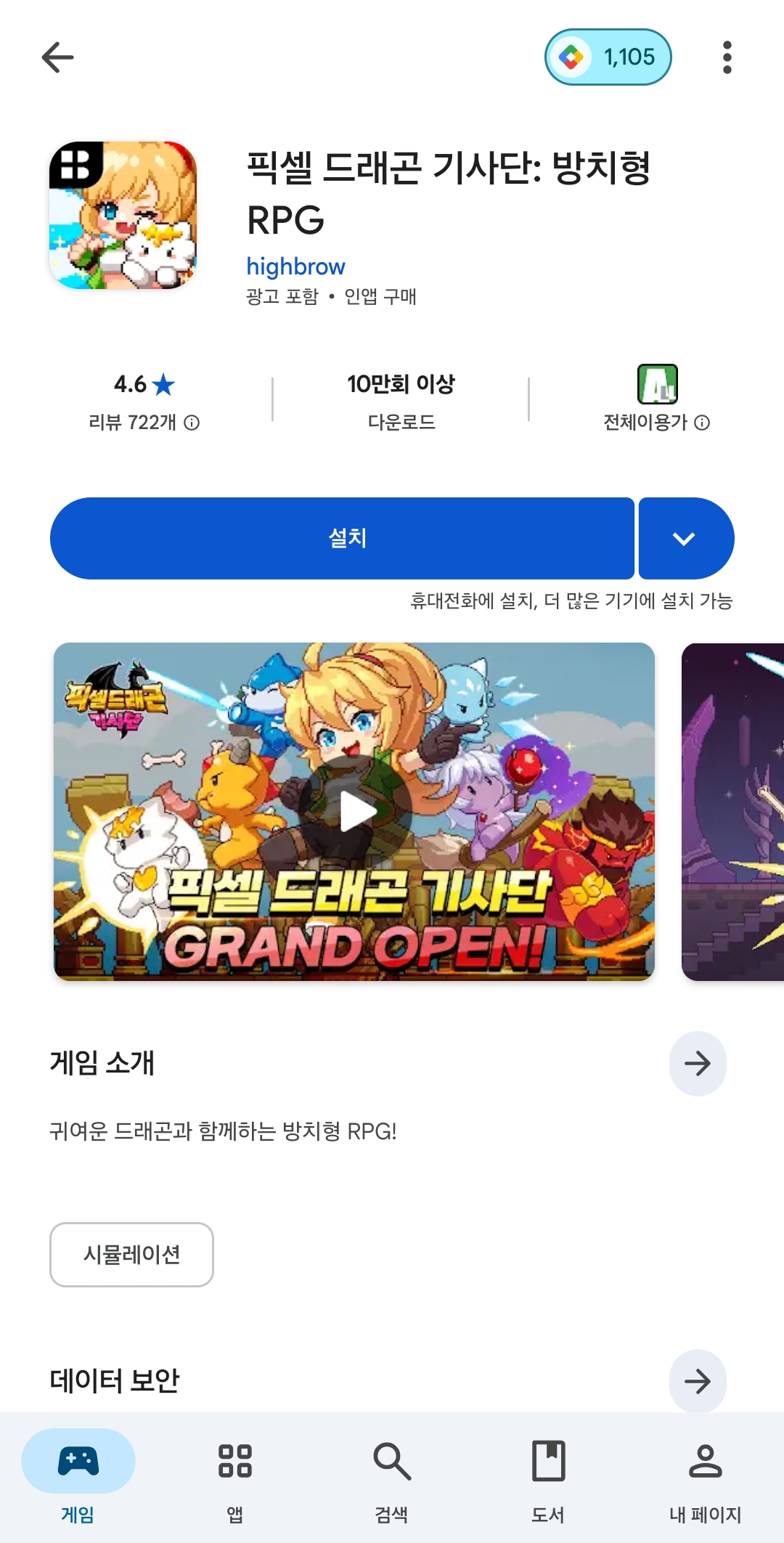Tap info icon beside 리뷰 722개

click(x=192, y=423)
